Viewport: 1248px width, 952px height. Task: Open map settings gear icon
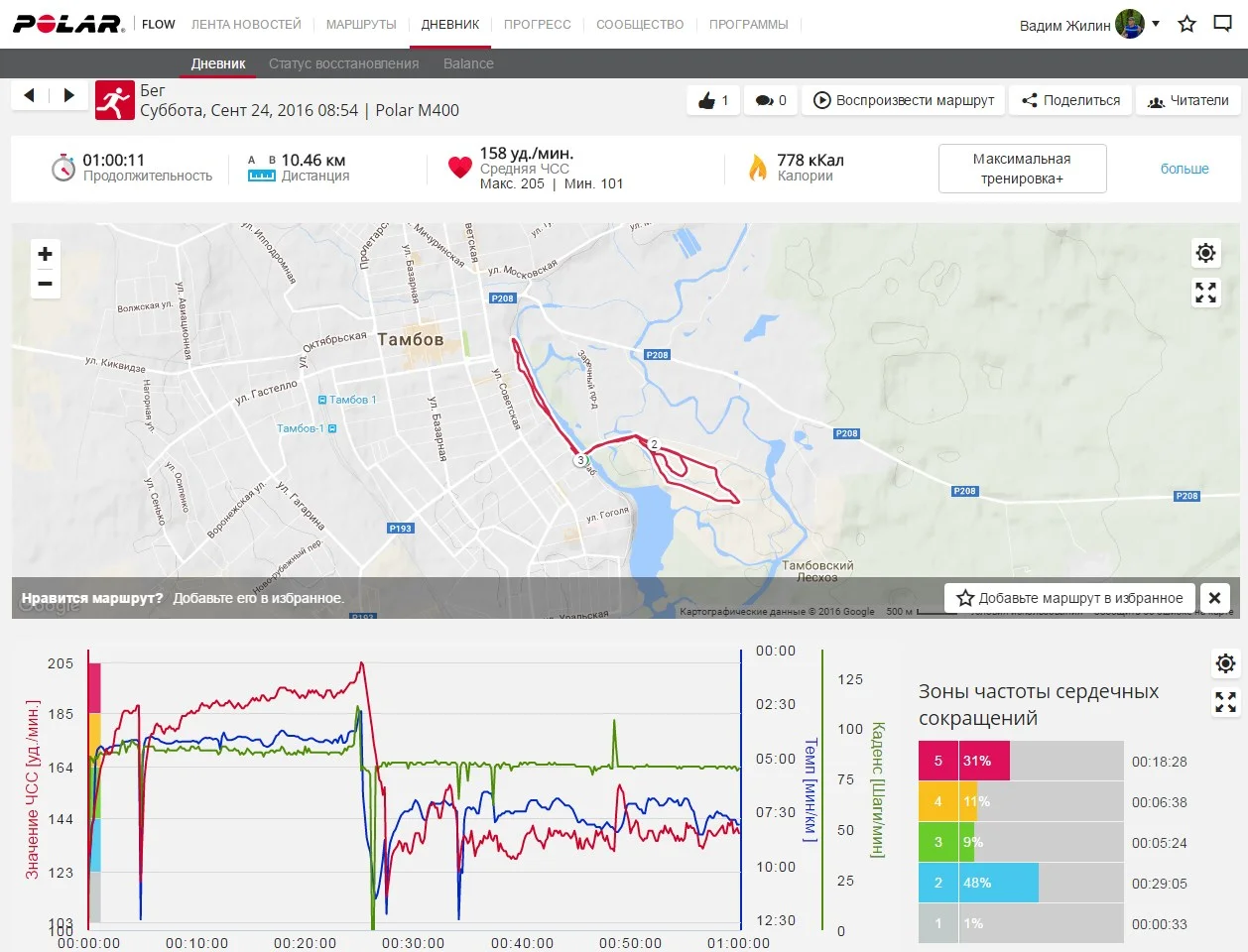[x=1205, y=253]
